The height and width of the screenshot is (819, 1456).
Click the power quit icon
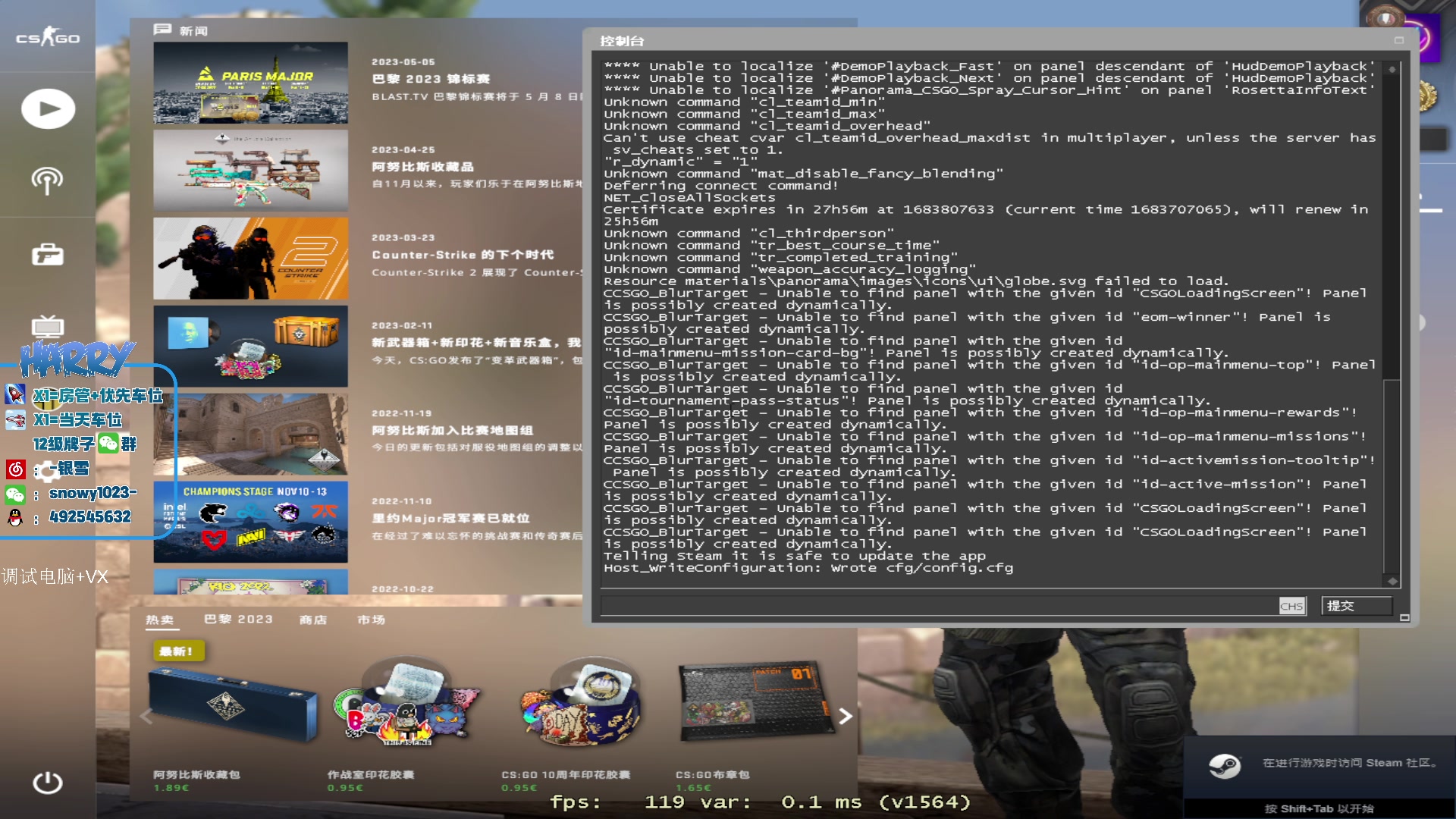pos(47,782)
